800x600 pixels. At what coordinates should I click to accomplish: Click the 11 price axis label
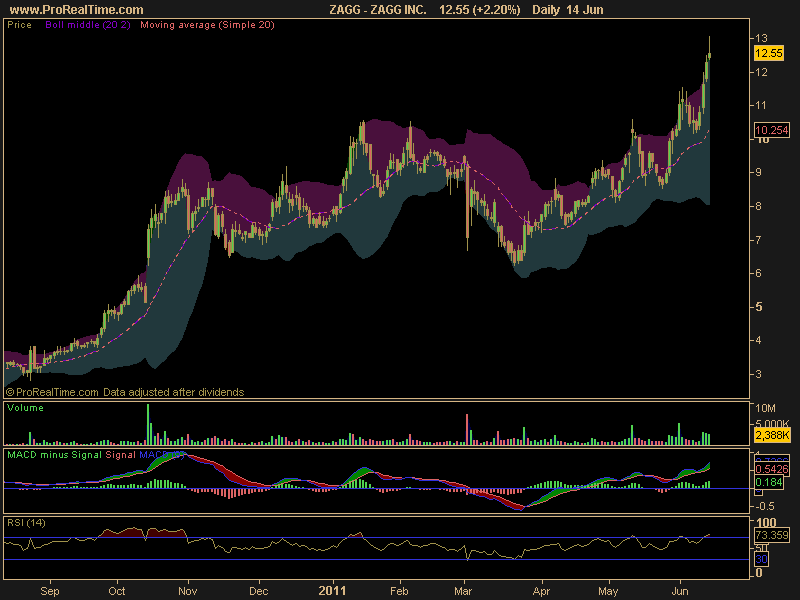(x=761, y=105)
